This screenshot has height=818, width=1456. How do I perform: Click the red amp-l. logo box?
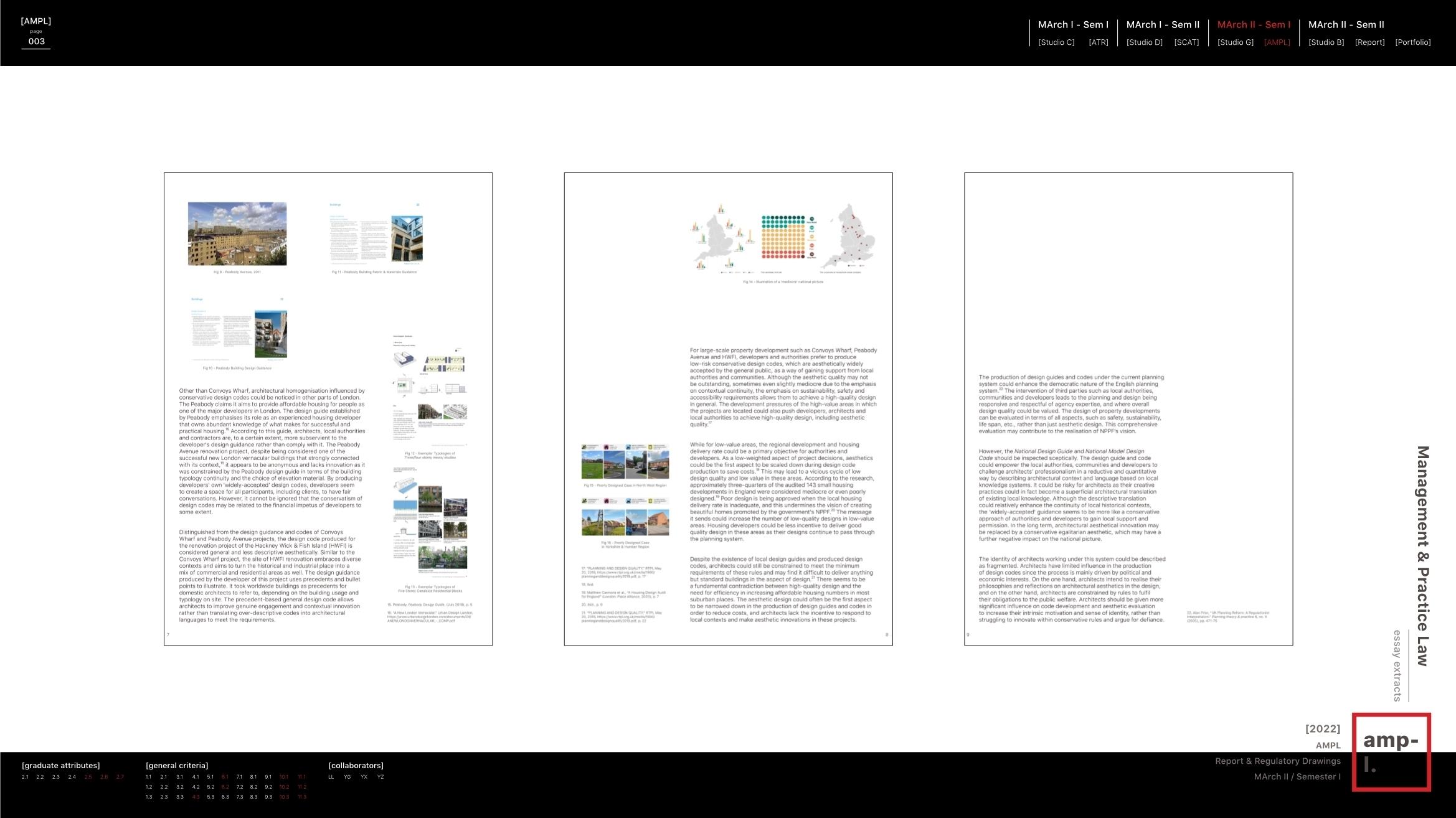(x=1391, y=752)
